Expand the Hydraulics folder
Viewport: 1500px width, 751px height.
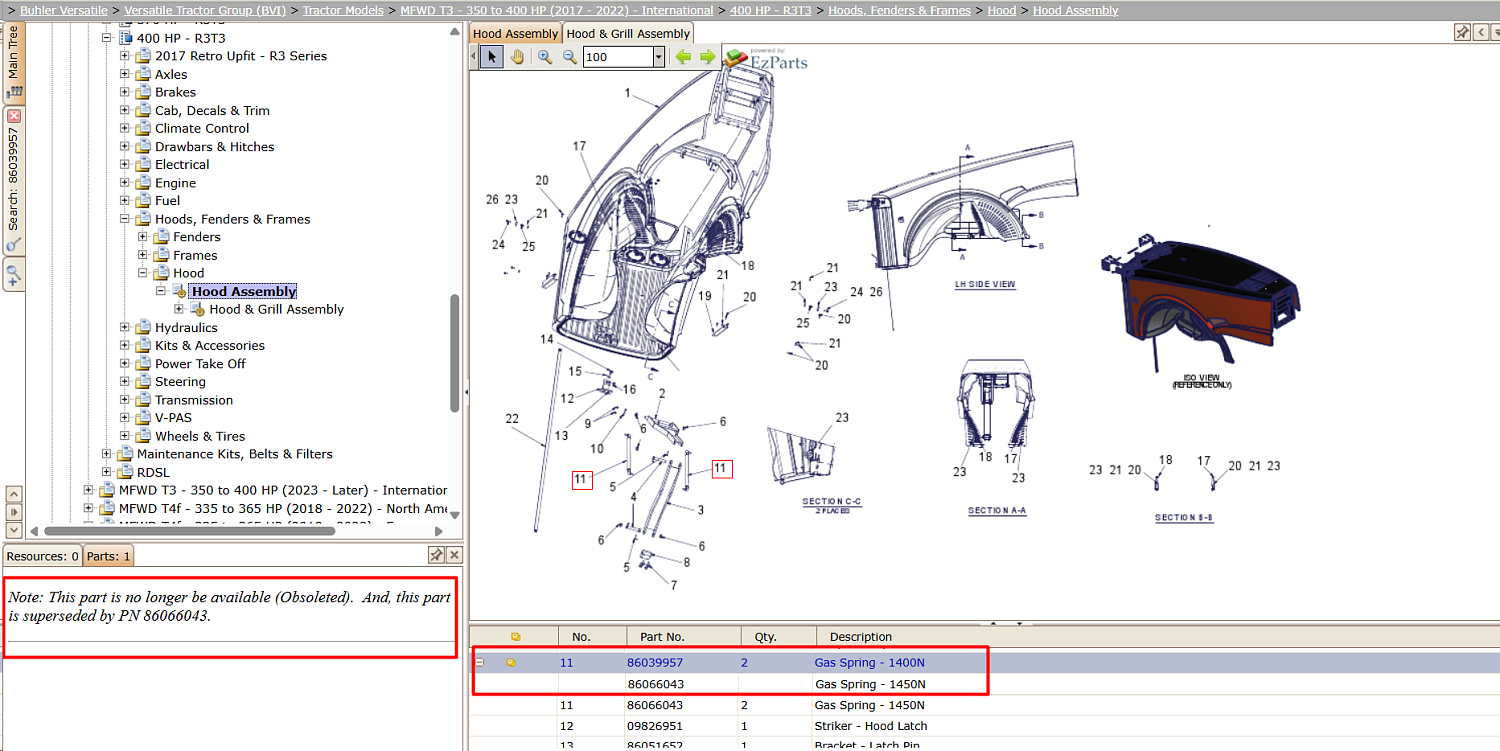coord(125,327)
